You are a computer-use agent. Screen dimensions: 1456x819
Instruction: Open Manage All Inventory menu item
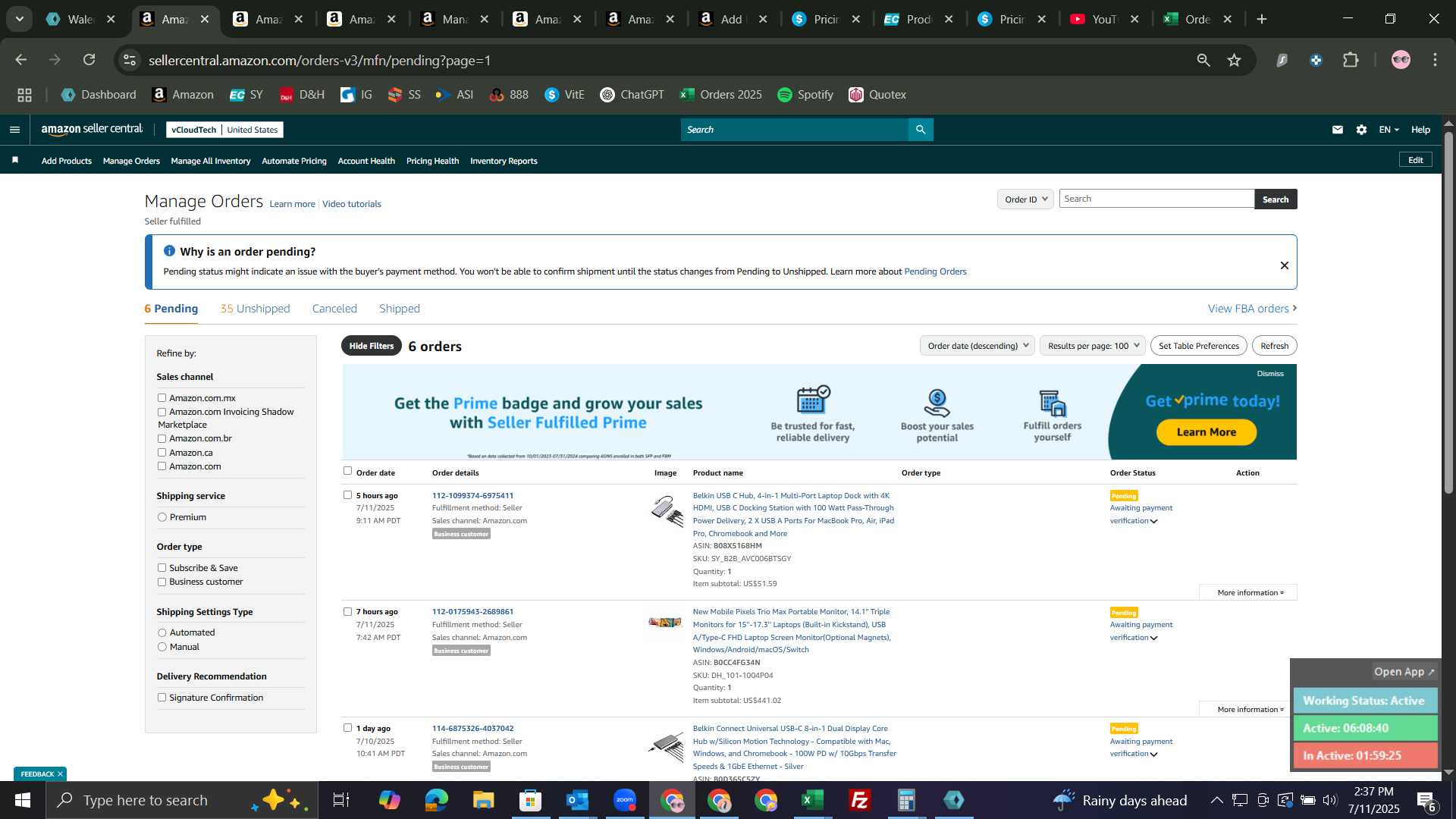(211, 161)
